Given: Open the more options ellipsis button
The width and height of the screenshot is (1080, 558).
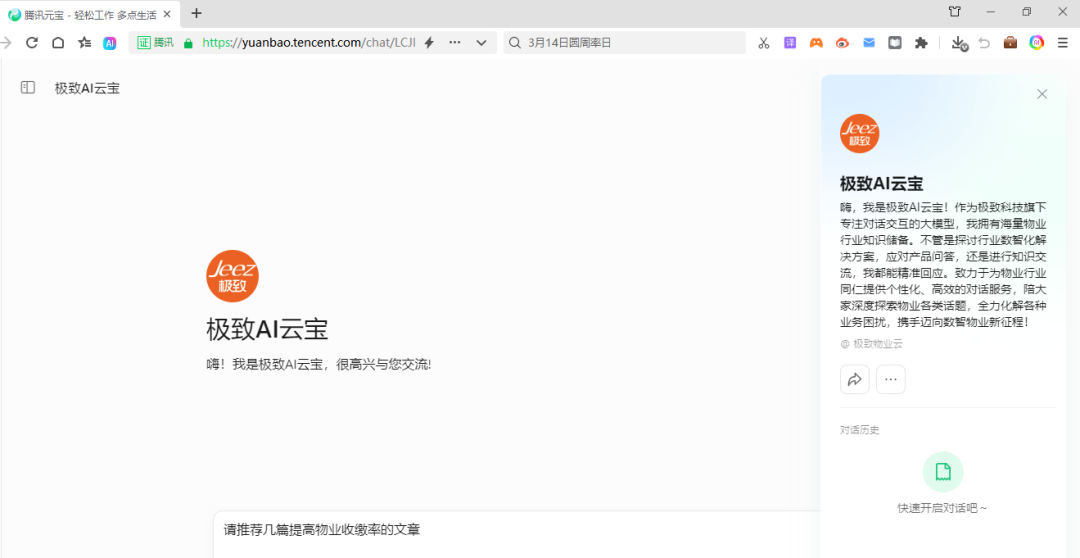Looking at the screenshot, I should [891, 380].
